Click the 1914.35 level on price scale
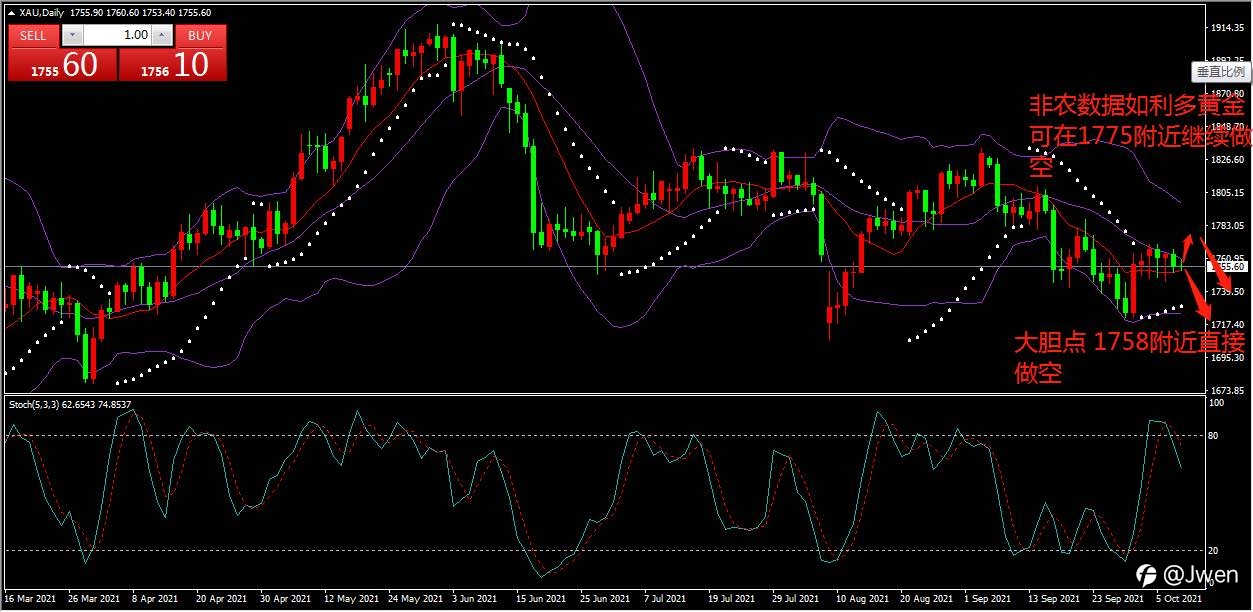Viewport: 1253px width, 612px height. (x=1226, y=28)
